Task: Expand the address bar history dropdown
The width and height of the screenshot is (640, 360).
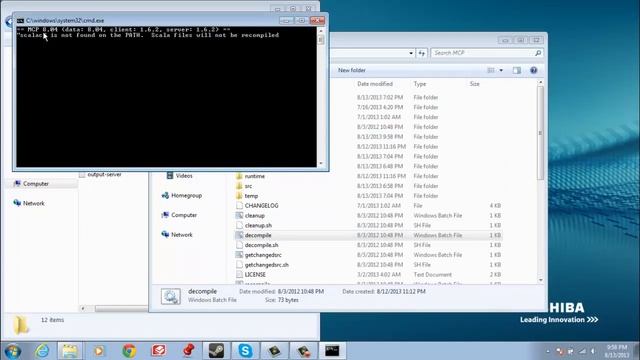Action: [x=411, y=53]
